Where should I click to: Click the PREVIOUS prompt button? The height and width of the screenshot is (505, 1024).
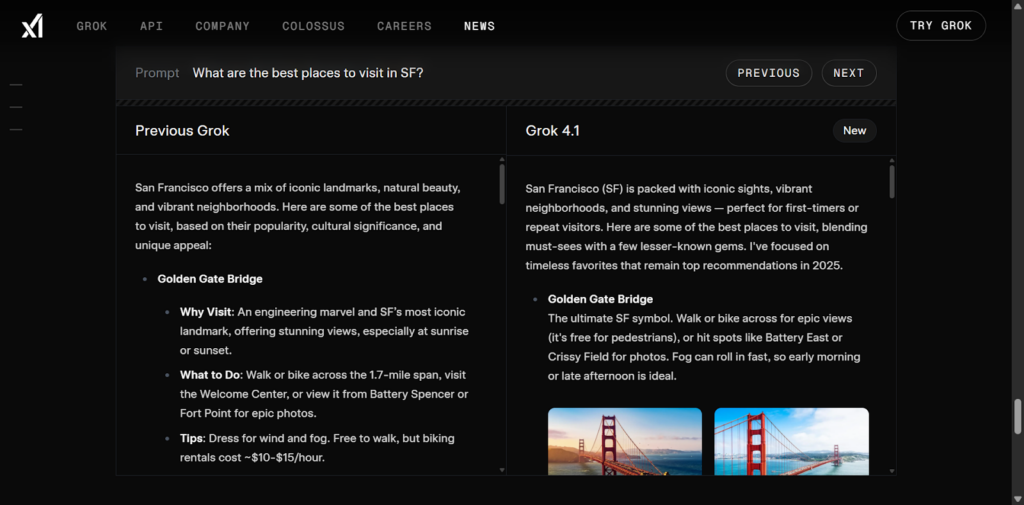(x=768, y=73)
